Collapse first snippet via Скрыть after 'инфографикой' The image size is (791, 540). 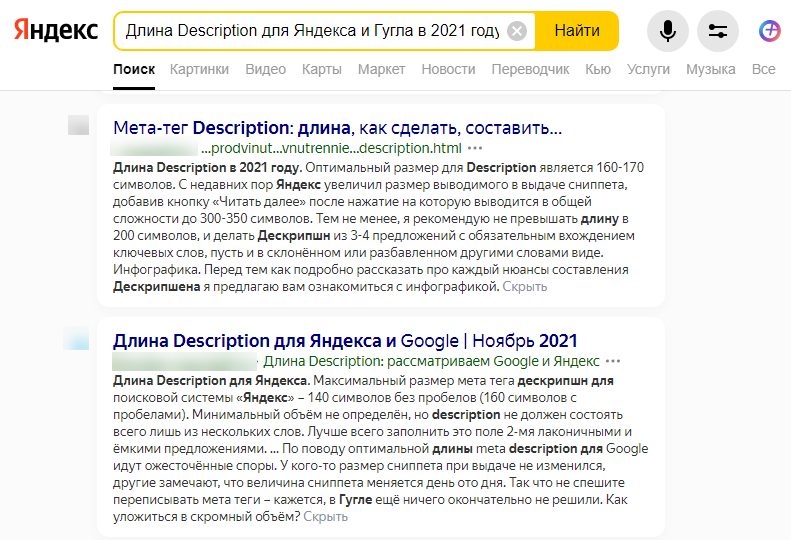pos(525,287)
